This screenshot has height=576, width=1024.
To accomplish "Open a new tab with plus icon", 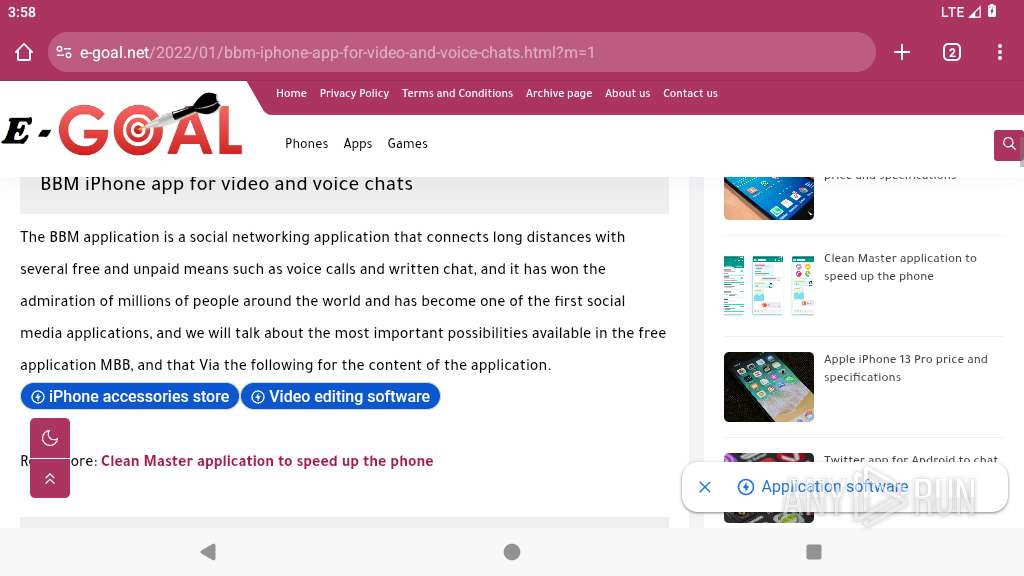I will (901, 52).
